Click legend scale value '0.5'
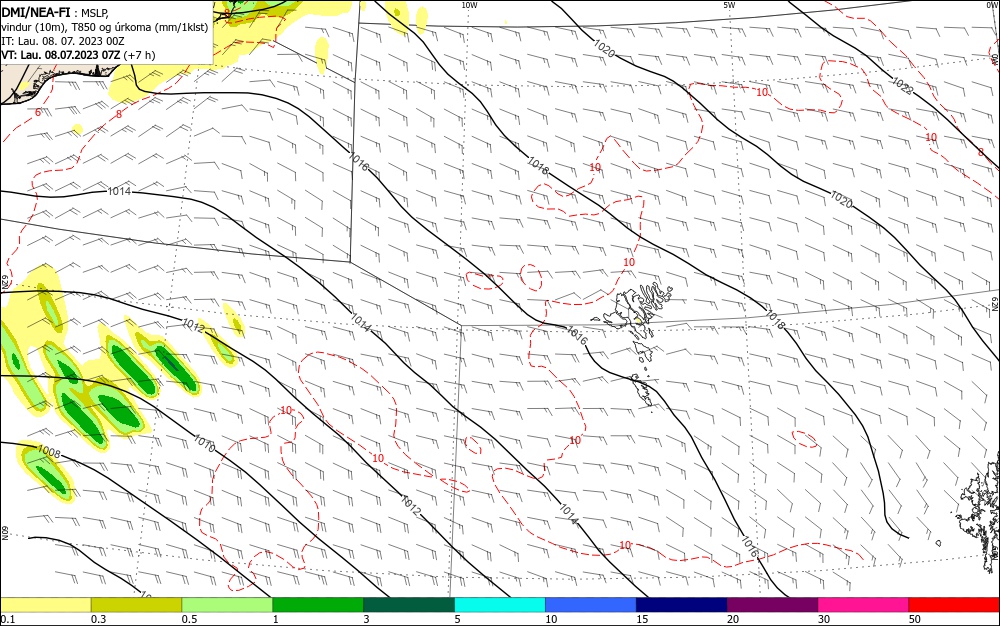Image resolution: width=1000 pixels, height=626 pixels. pyautogui.click(x=189, y=619)
